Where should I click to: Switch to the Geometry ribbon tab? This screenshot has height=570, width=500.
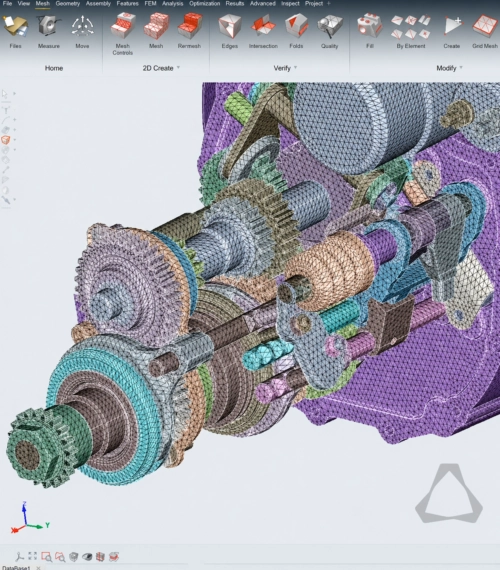point(68,4)
